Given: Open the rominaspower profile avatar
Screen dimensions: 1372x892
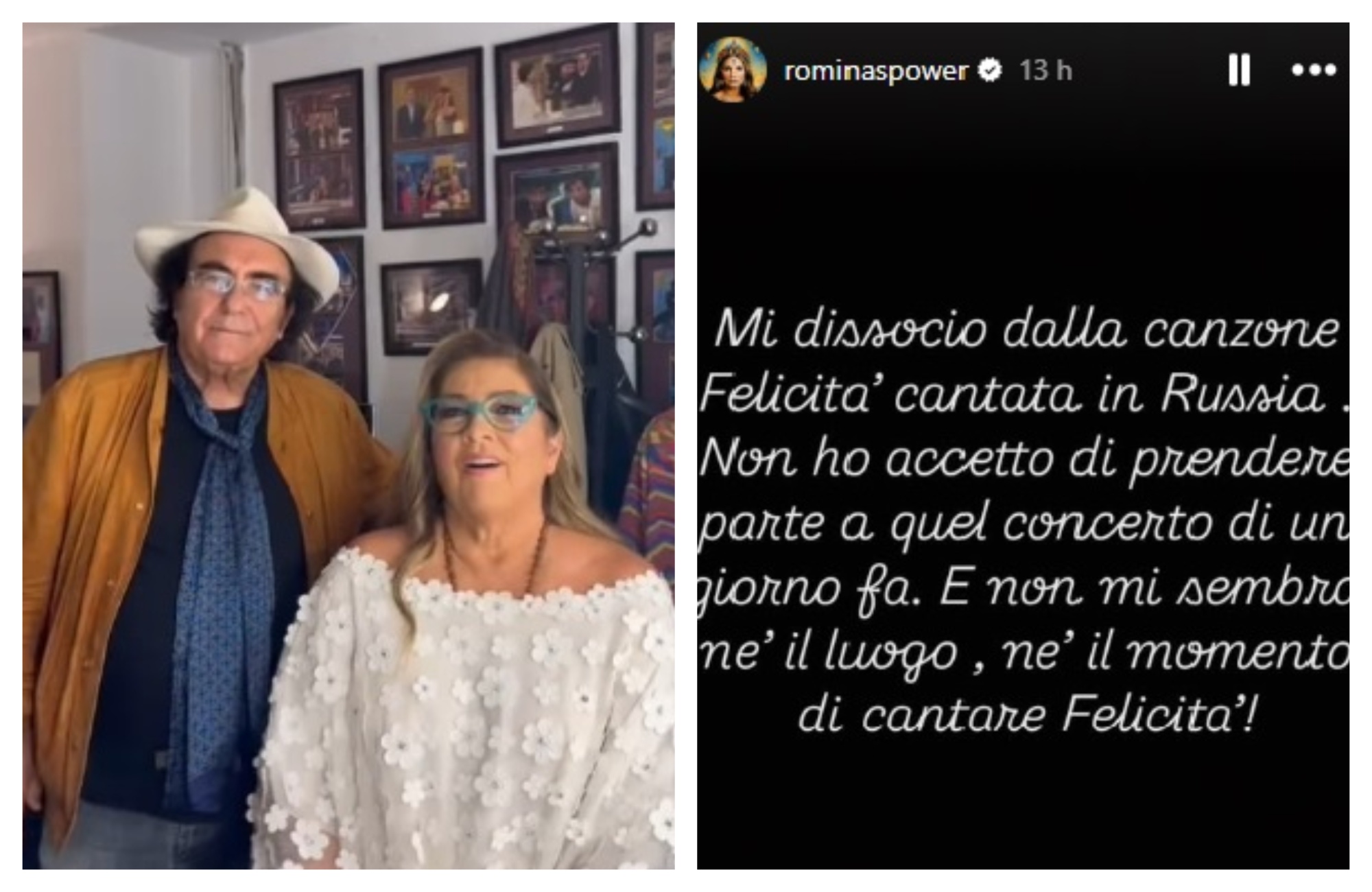Looking at the screenshot, I should click(x=733, y=69).
